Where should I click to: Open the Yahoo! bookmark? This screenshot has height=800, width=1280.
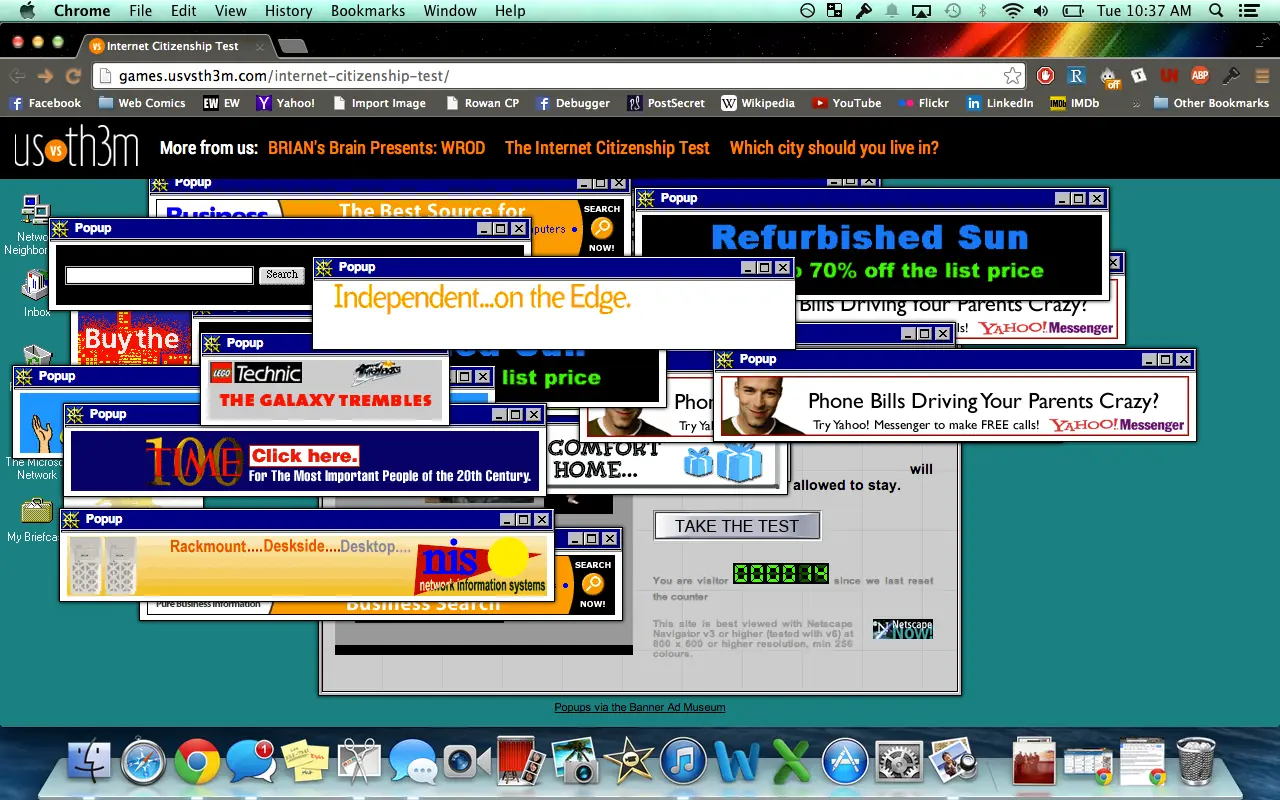(x=285, y=103)
